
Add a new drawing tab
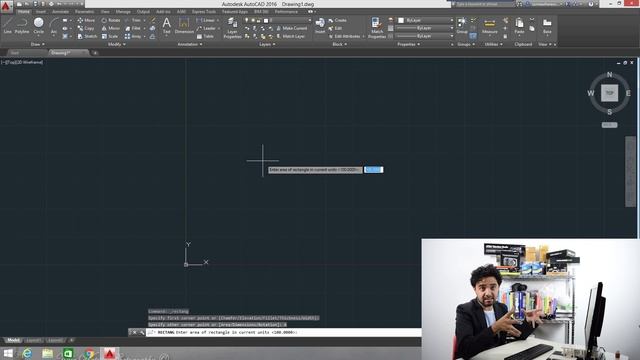[x=95, y=53]
